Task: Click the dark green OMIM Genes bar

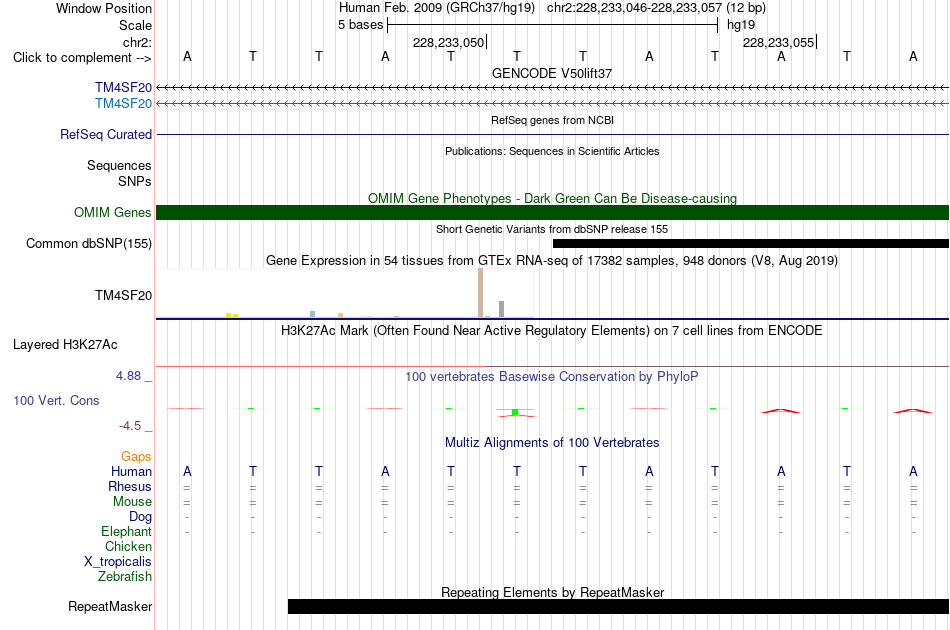Action: pos(553,213)
